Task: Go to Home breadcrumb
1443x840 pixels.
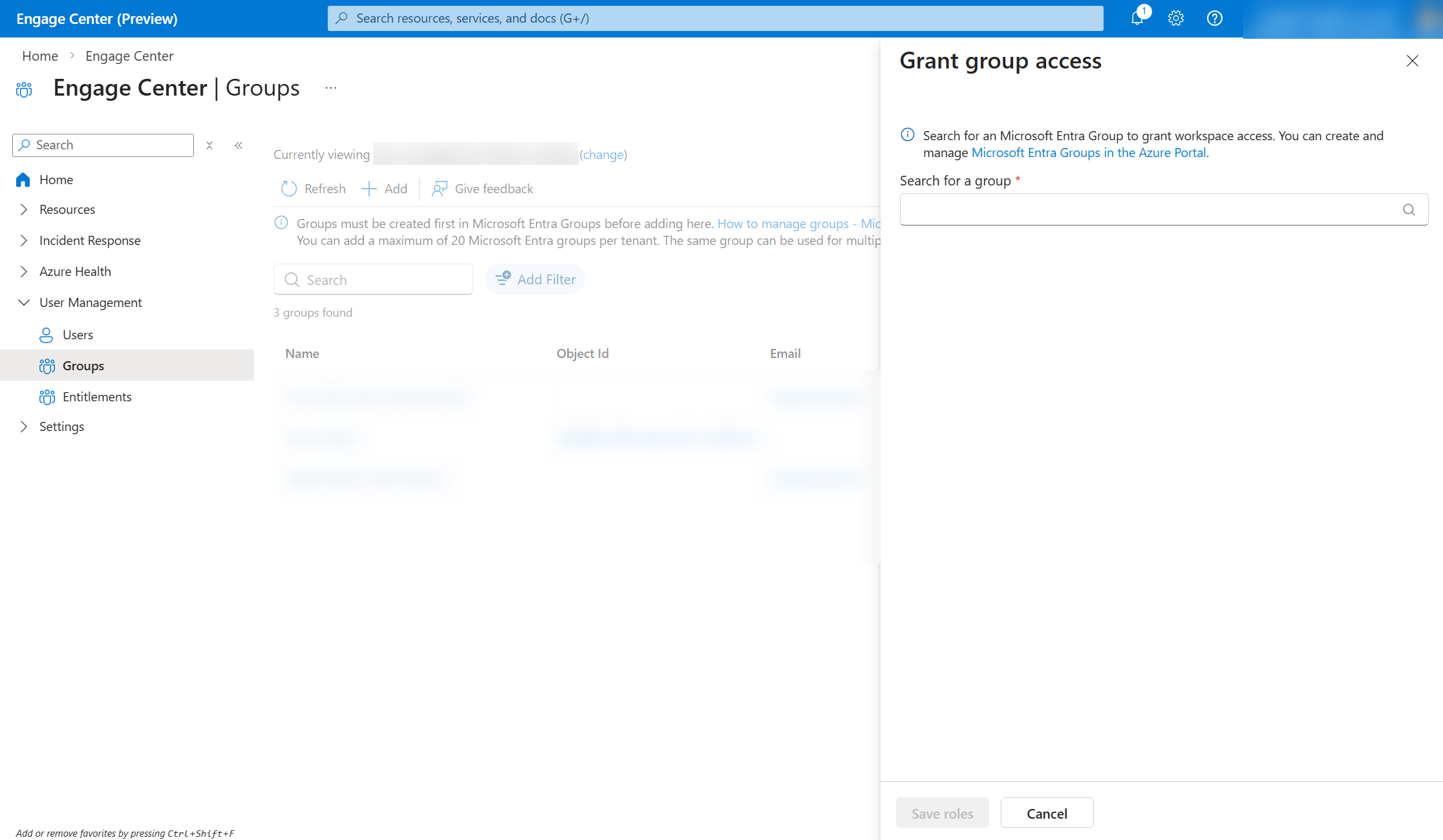Action: [x=40, y=56]
